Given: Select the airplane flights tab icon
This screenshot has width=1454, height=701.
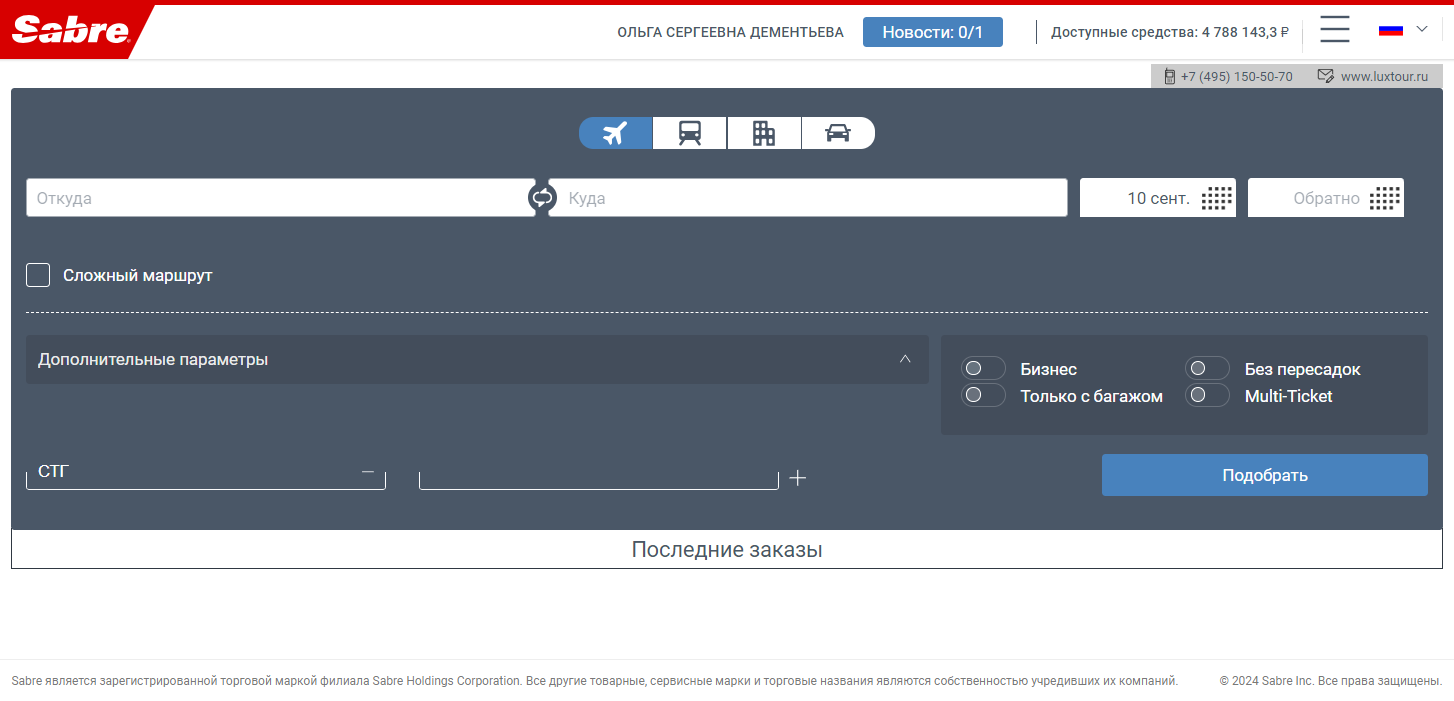Looking at the screenshot, I should click(615, 133).
